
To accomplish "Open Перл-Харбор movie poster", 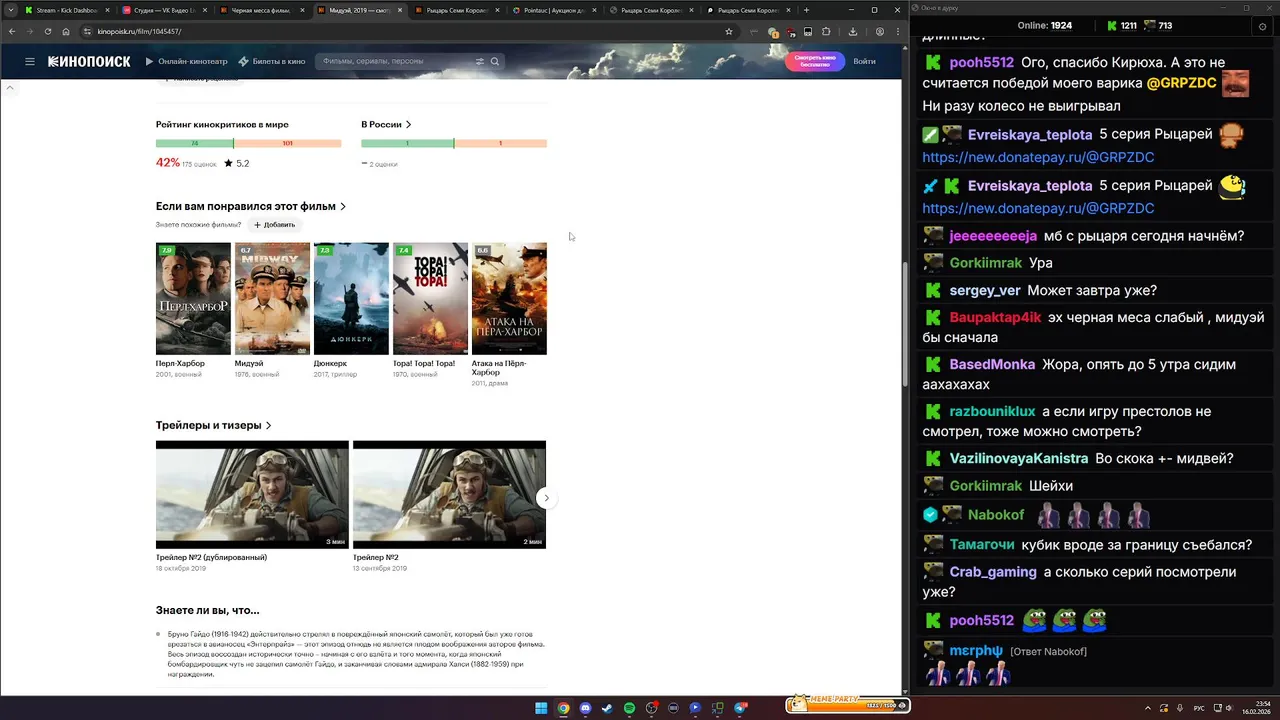I will (193, 298).
